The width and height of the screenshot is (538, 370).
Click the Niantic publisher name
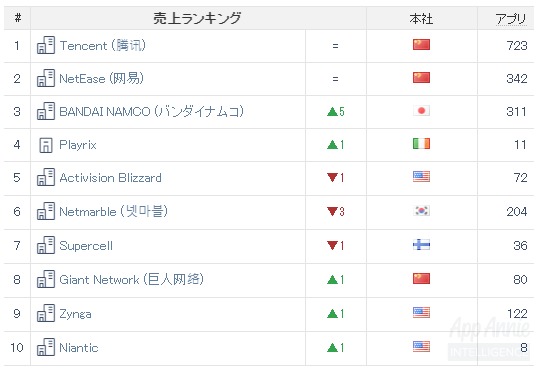[x=79, y=348]
